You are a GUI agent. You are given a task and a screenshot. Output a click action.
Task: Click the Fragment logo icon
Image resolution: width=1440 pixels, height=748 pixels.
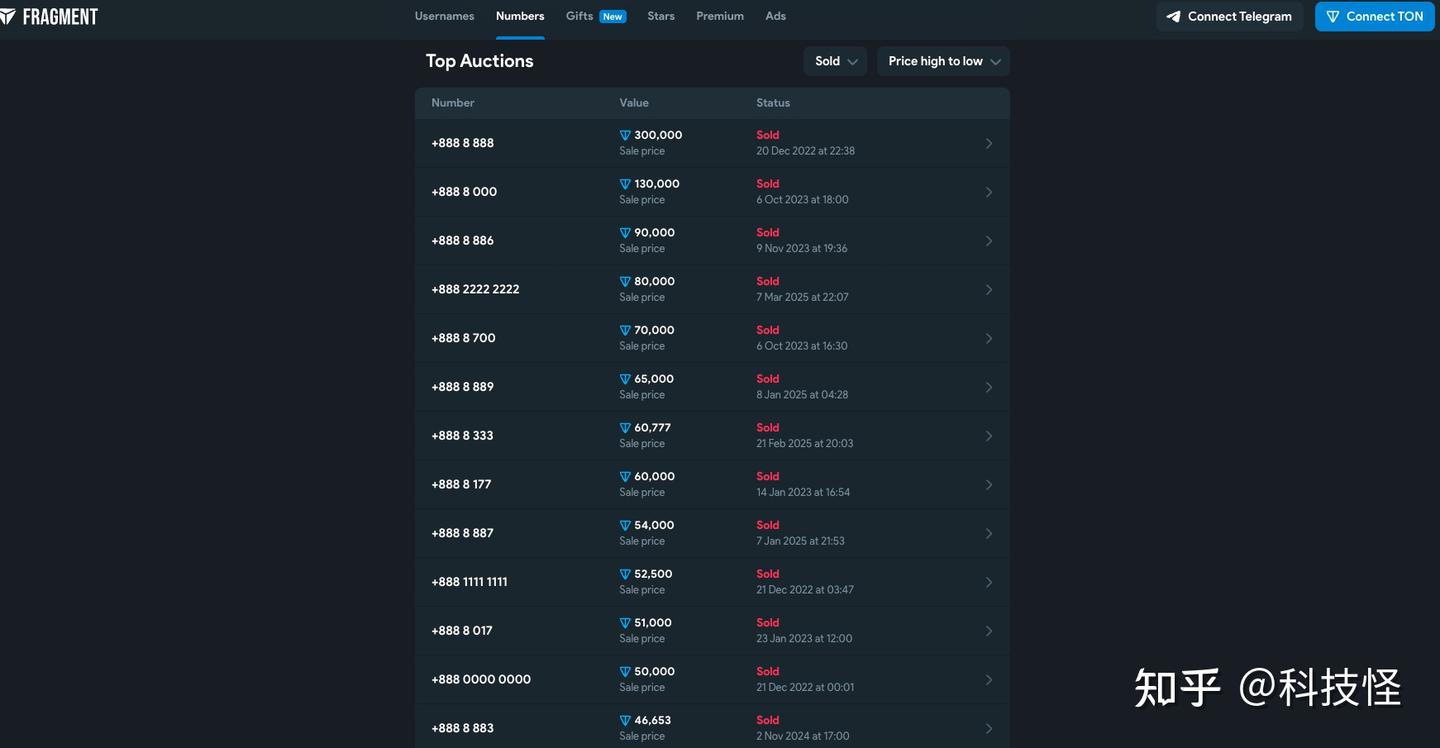[x=7, y=16]
